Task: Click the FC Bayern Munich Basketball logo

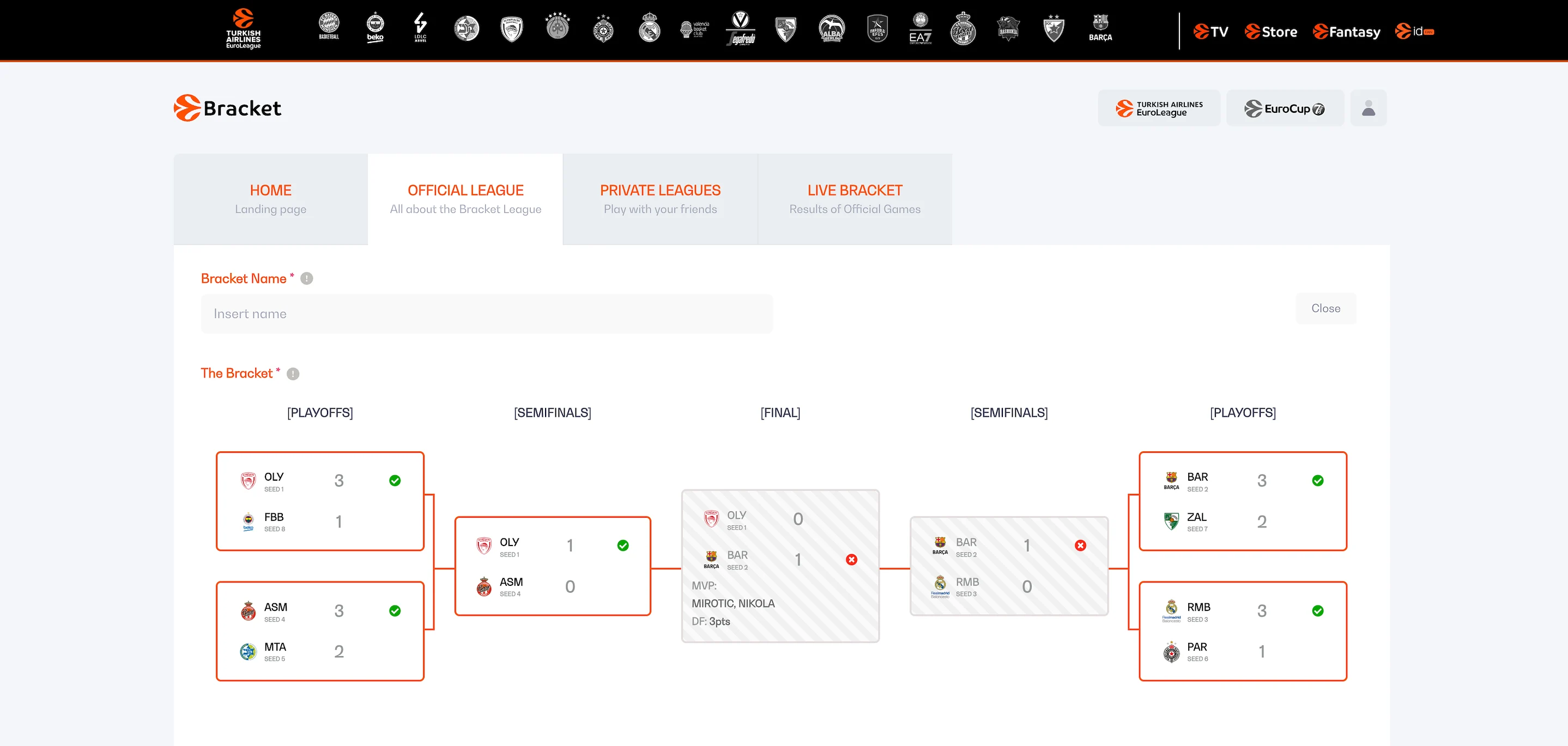Action: click(x=329, y=26)
